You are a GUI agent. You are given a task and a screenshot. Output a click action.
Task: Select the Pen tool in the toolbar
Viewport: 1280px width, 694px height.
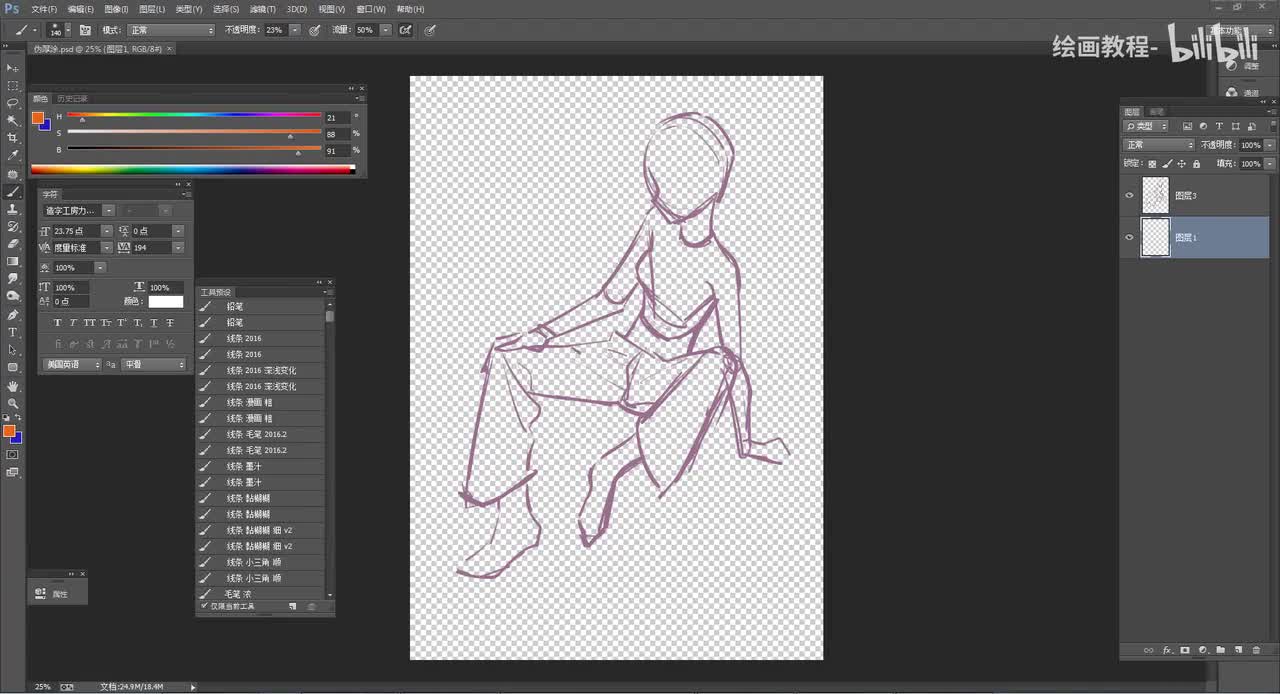tap(13, 314)
